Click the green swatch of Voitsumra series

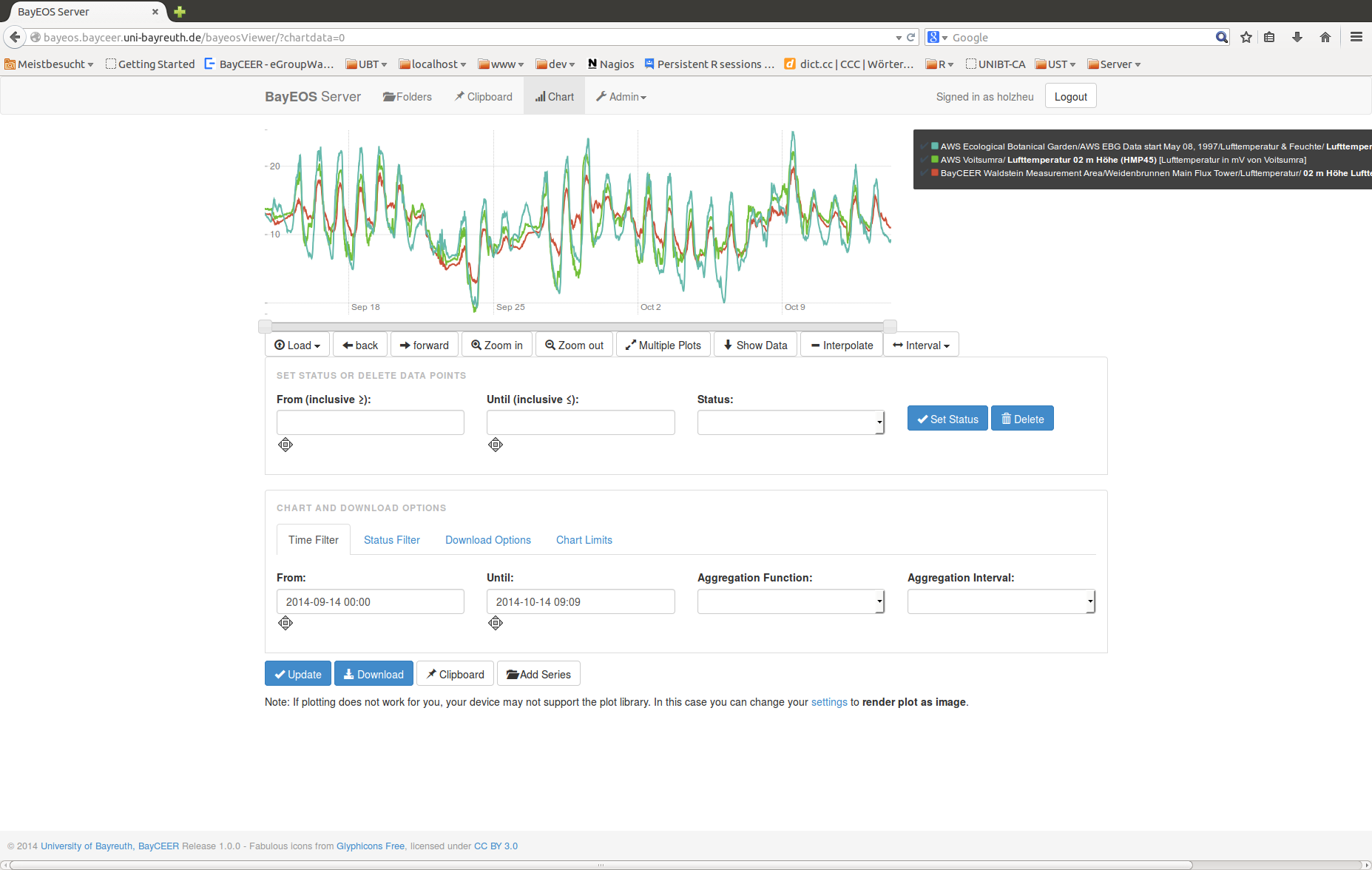coord(935,160)
